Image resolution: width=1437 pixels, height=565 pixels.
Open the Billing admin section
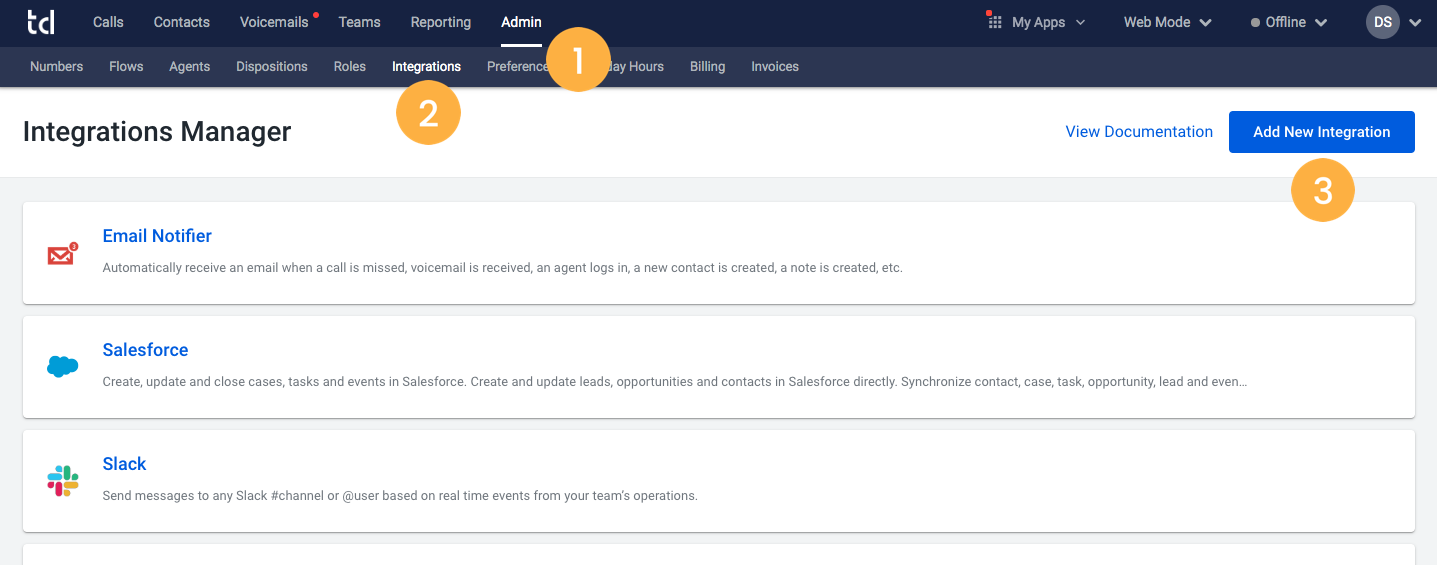coord(707,67)
